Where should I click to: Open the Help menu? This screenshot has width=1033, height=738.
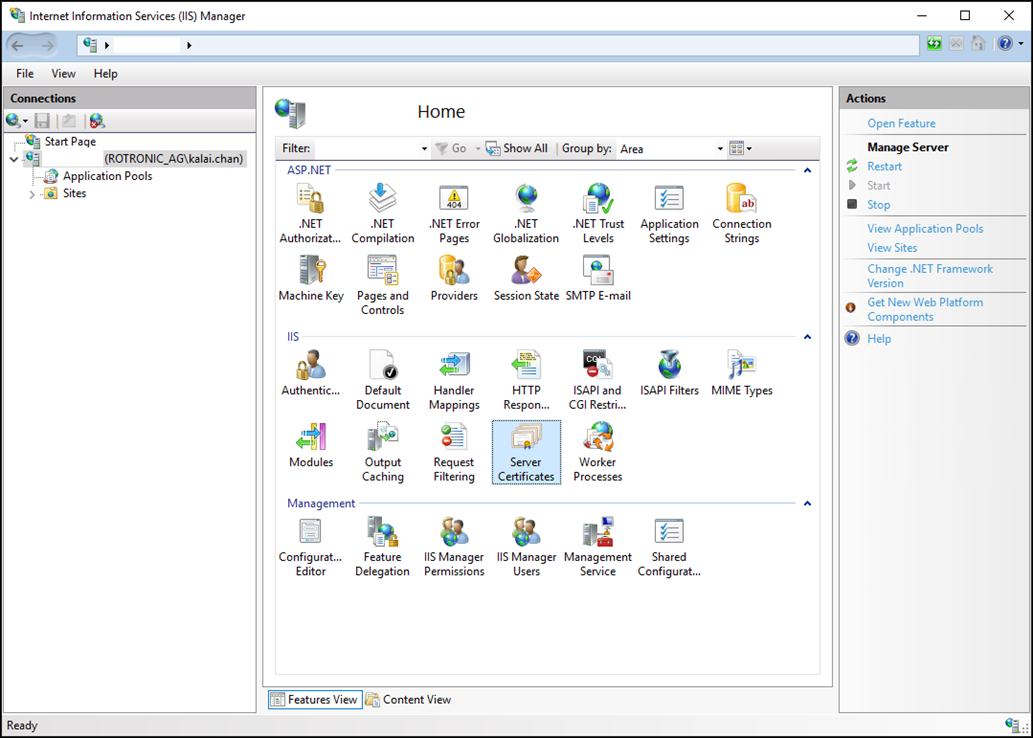coord(105,74)
